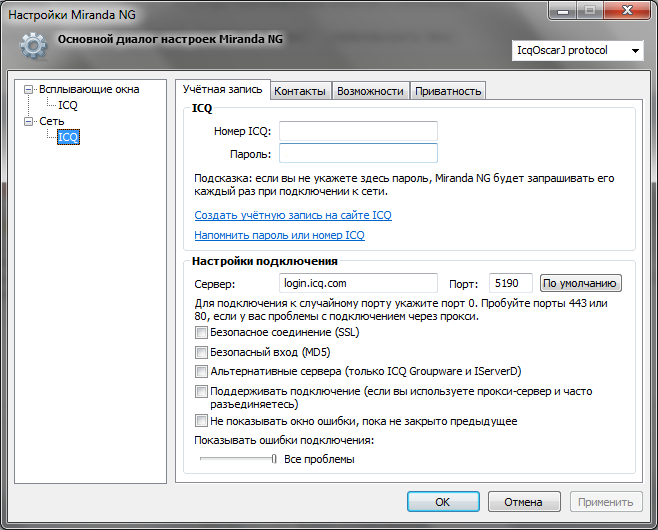The height and width of the screenshot is (530, 658).
Task: Check Не показывать окно ошибки checkbox
Action: pos(201,421)
